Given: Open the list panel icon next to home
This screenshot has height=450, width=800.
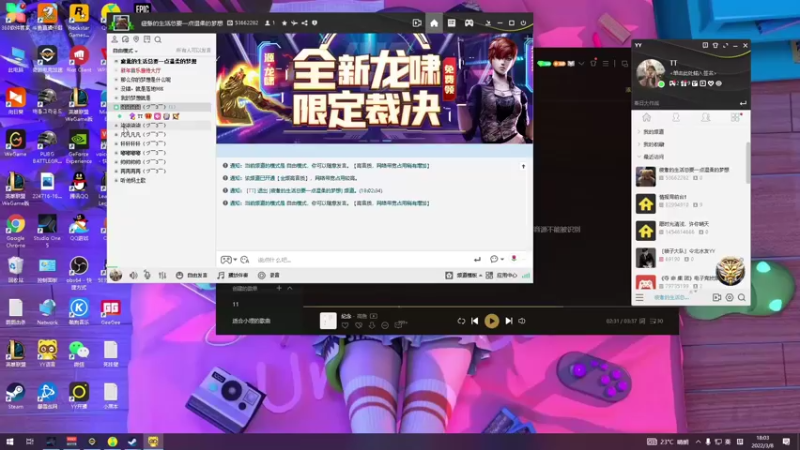Looking at the screenshot, I should tap(452, 23).
